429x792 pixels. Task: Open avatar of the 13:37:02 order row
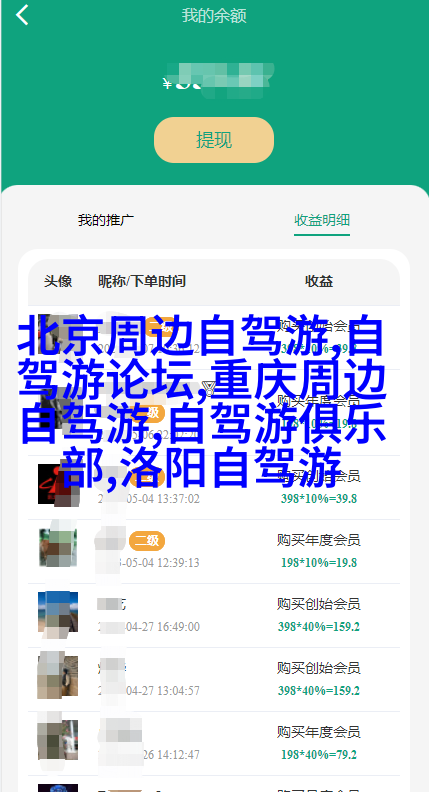(58, 485)
